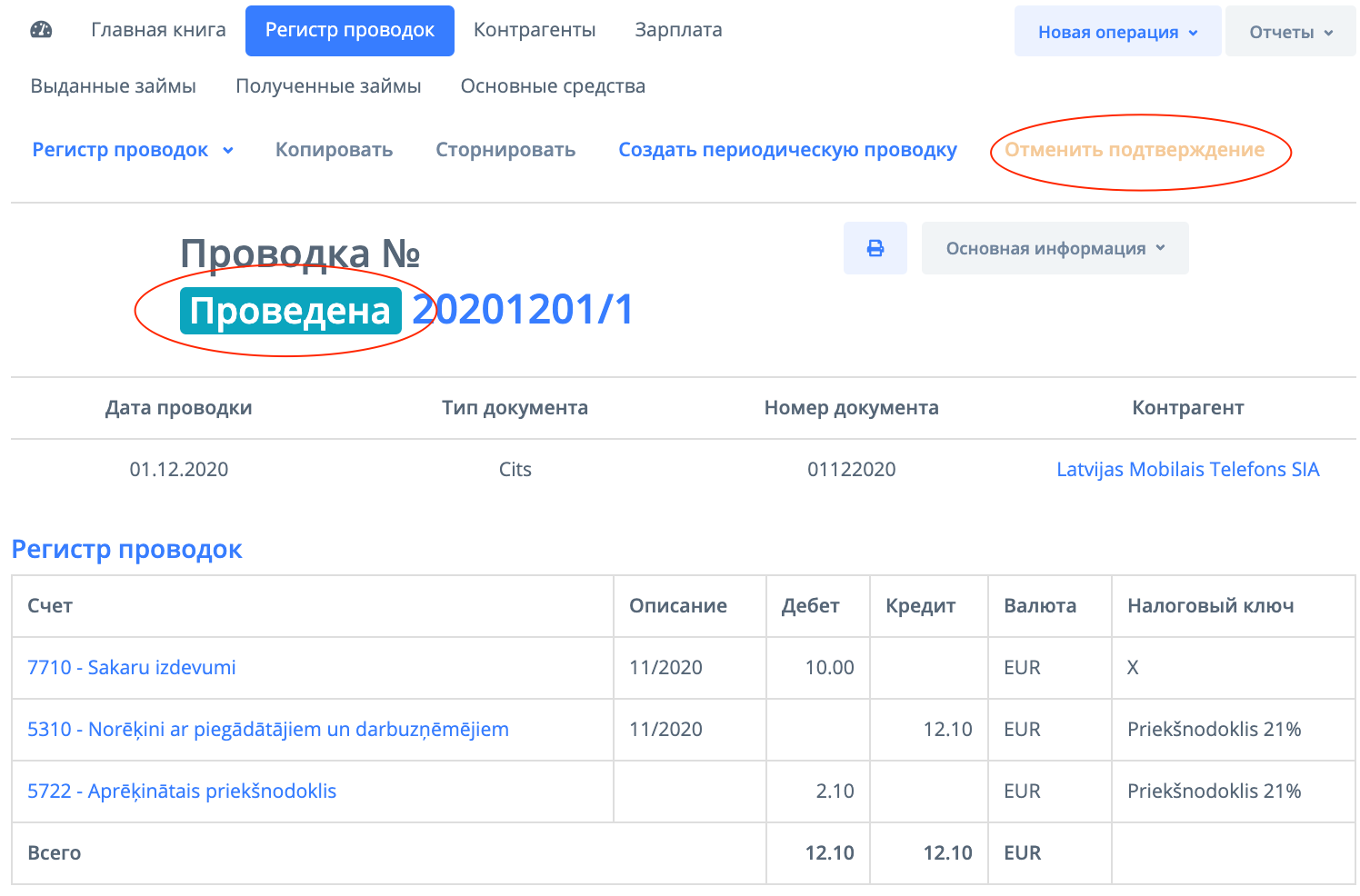Select the debit amount 2.10

(835, 791)
